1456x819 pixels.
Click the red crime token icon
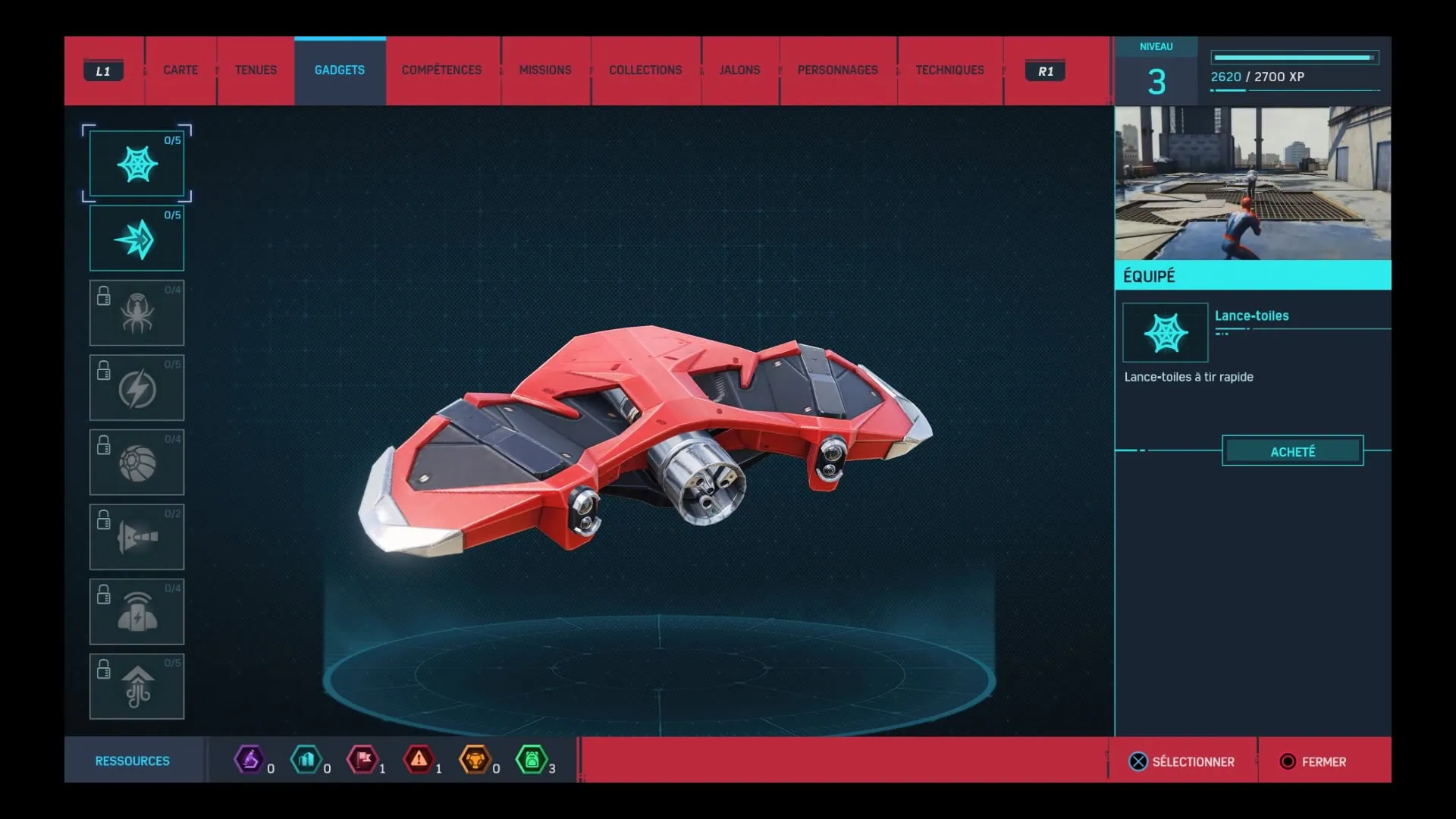click(419, 759)
